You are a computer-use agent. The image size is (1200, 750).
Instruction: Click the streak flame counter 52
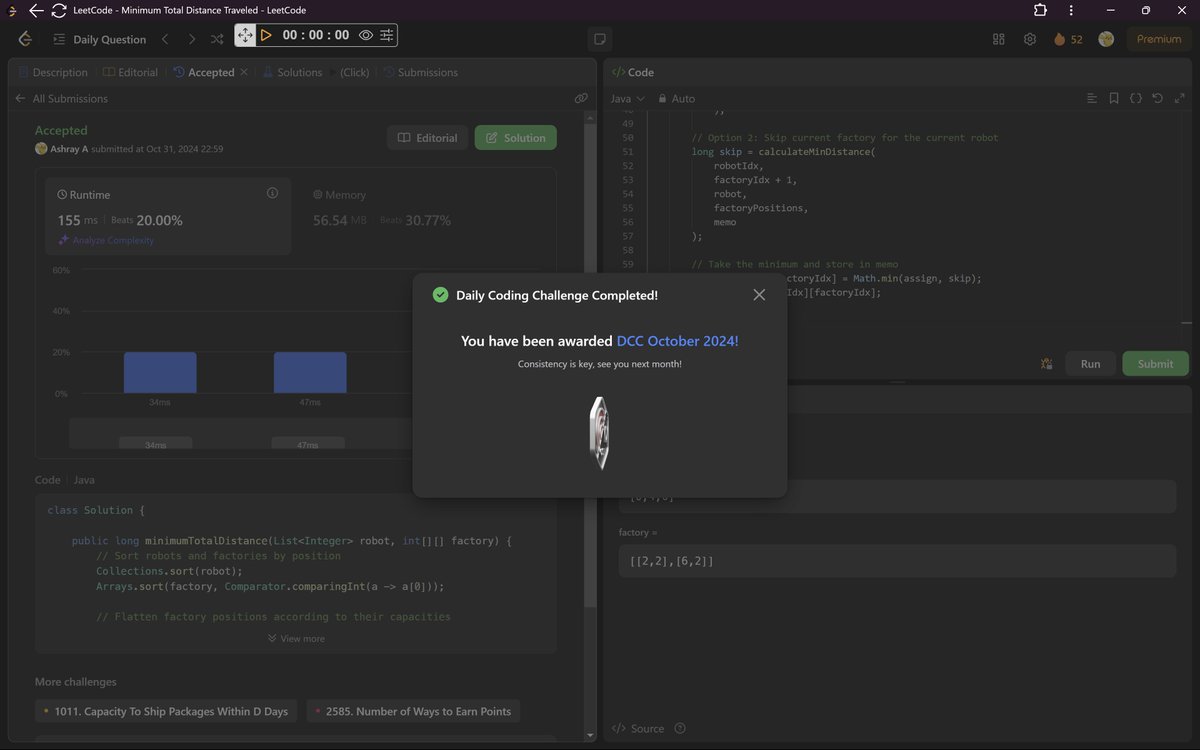(x=1068, y=39)
